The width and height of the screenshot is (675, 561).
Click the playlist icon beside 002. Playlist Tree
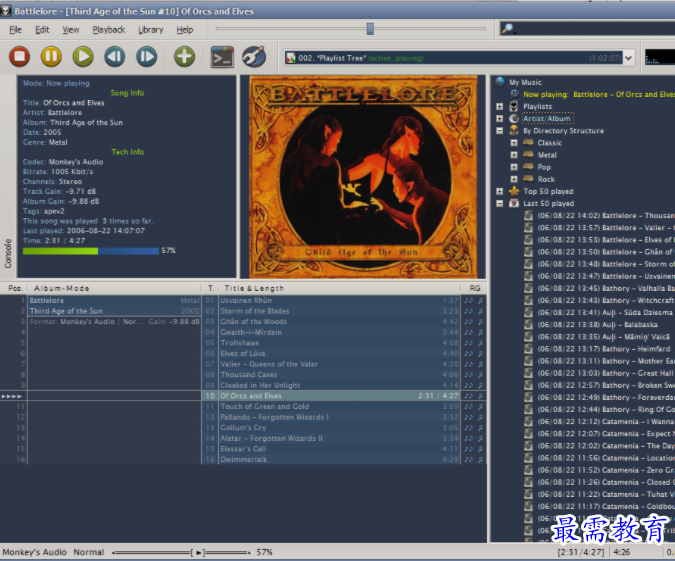[291, 58]
